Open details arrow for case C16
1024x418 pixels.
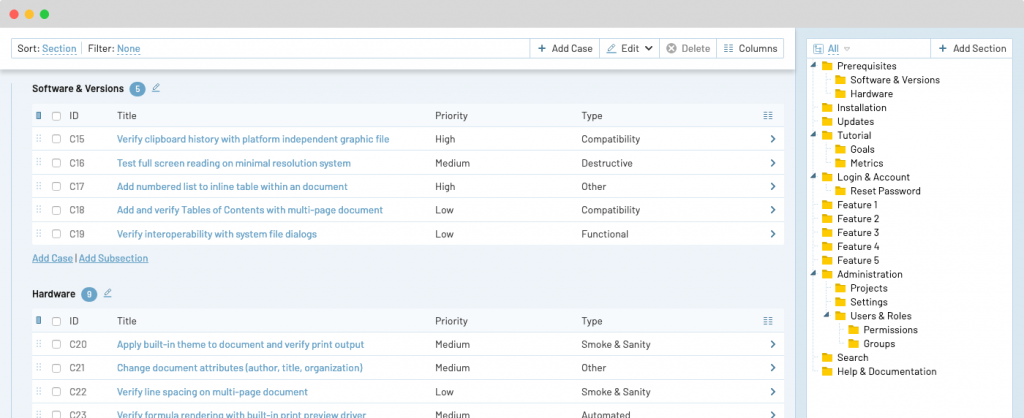[773, 163]
